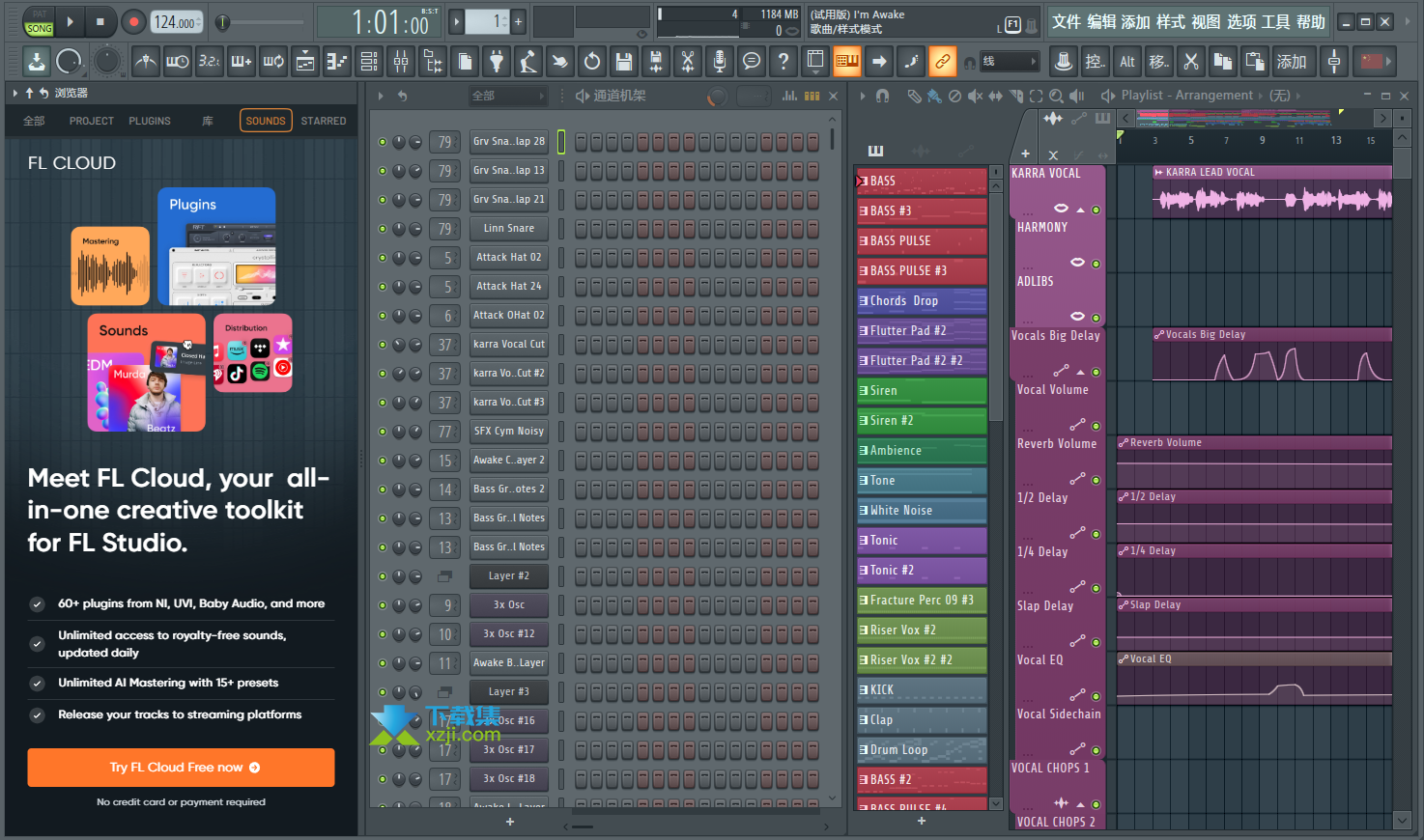Image resolution: width=1424 pixels, height=840 pixels.
Task: Open the snap '线' dropdown
Action: [1009, 62]
